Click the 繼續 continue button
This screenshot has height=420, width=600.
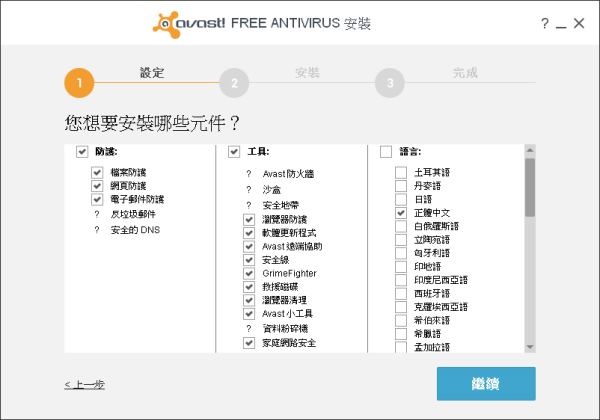pyautogui.click(x=486, y=384)
